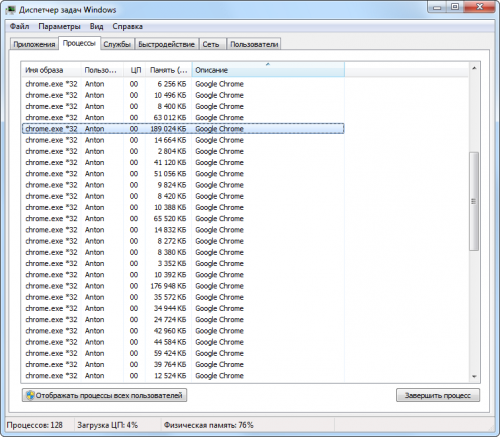
Task: Open the Параметры menu
Action: coord(59,26)
